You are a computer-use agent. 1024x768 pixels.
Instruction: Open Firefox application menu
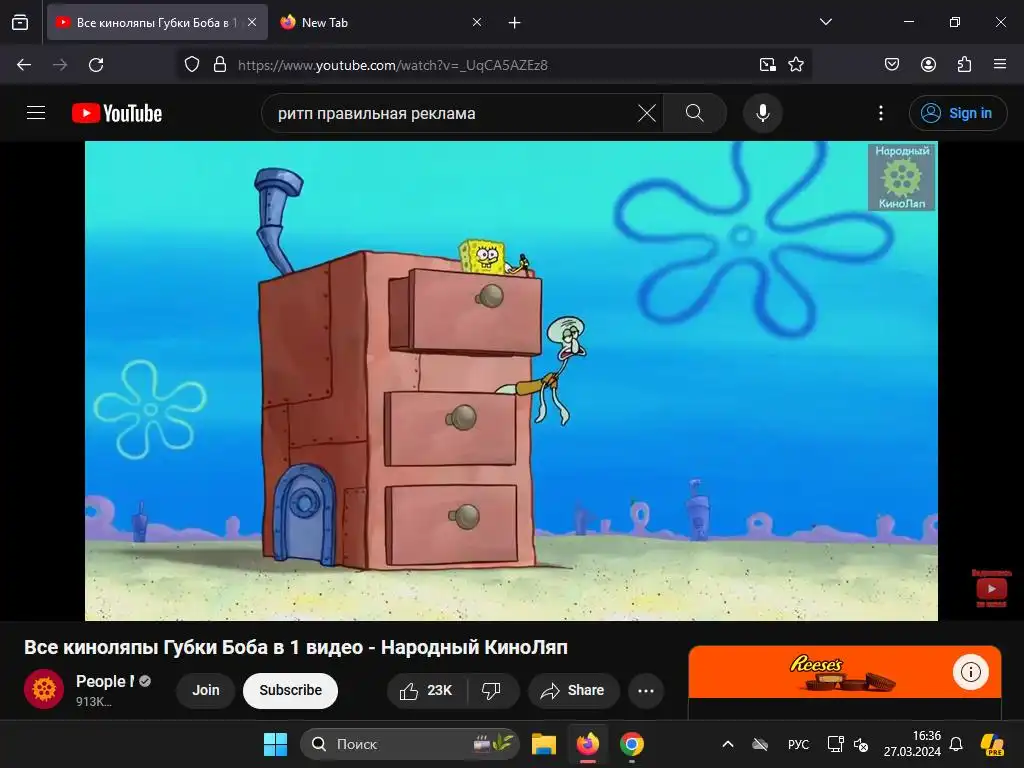pos(1000,65)
